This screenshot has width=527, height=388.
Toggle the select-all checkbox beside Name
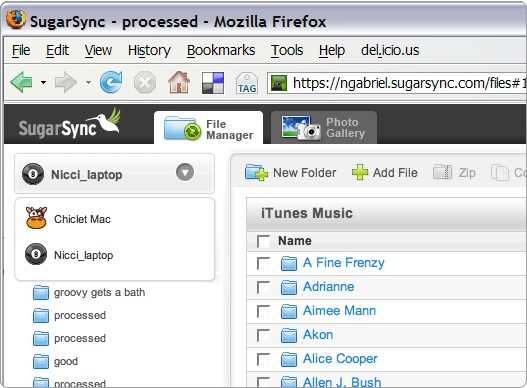263,241
